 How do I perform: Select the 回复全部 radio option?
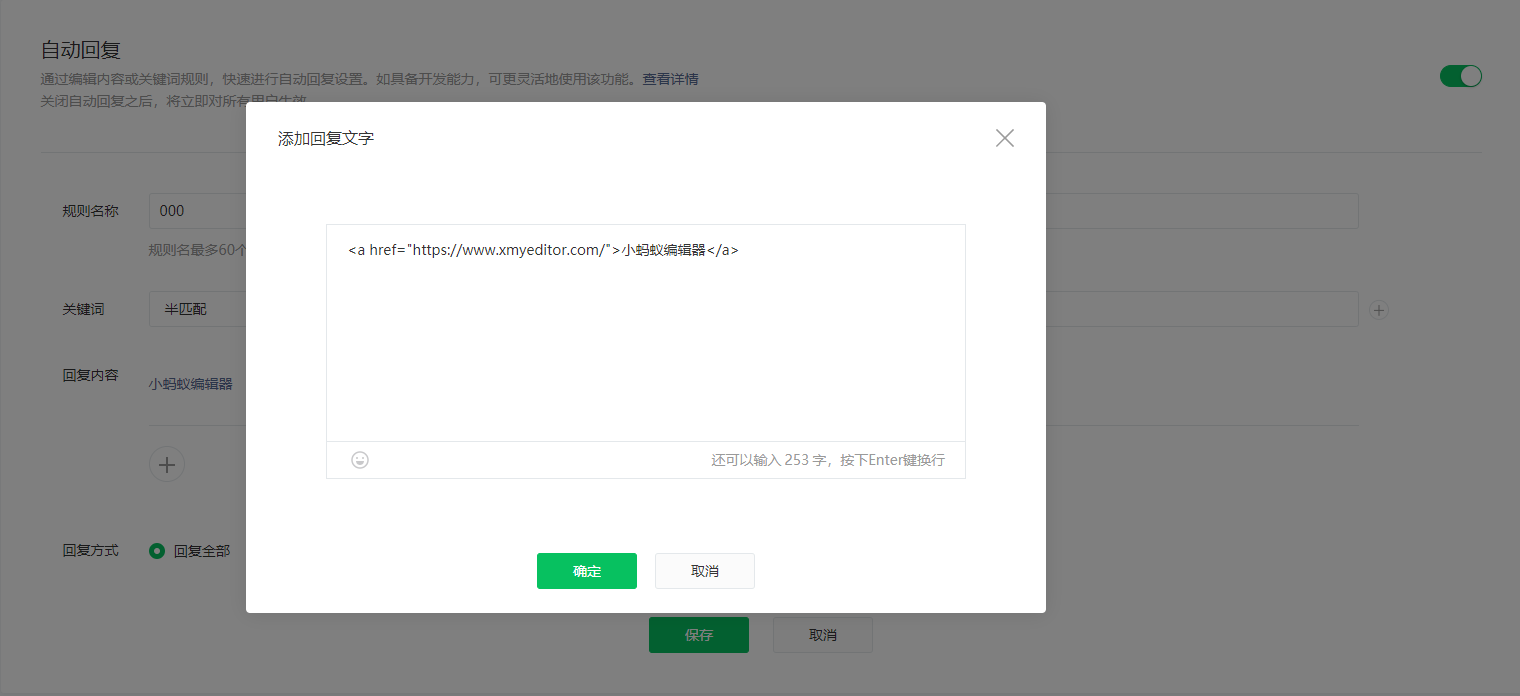pos(157,550)
